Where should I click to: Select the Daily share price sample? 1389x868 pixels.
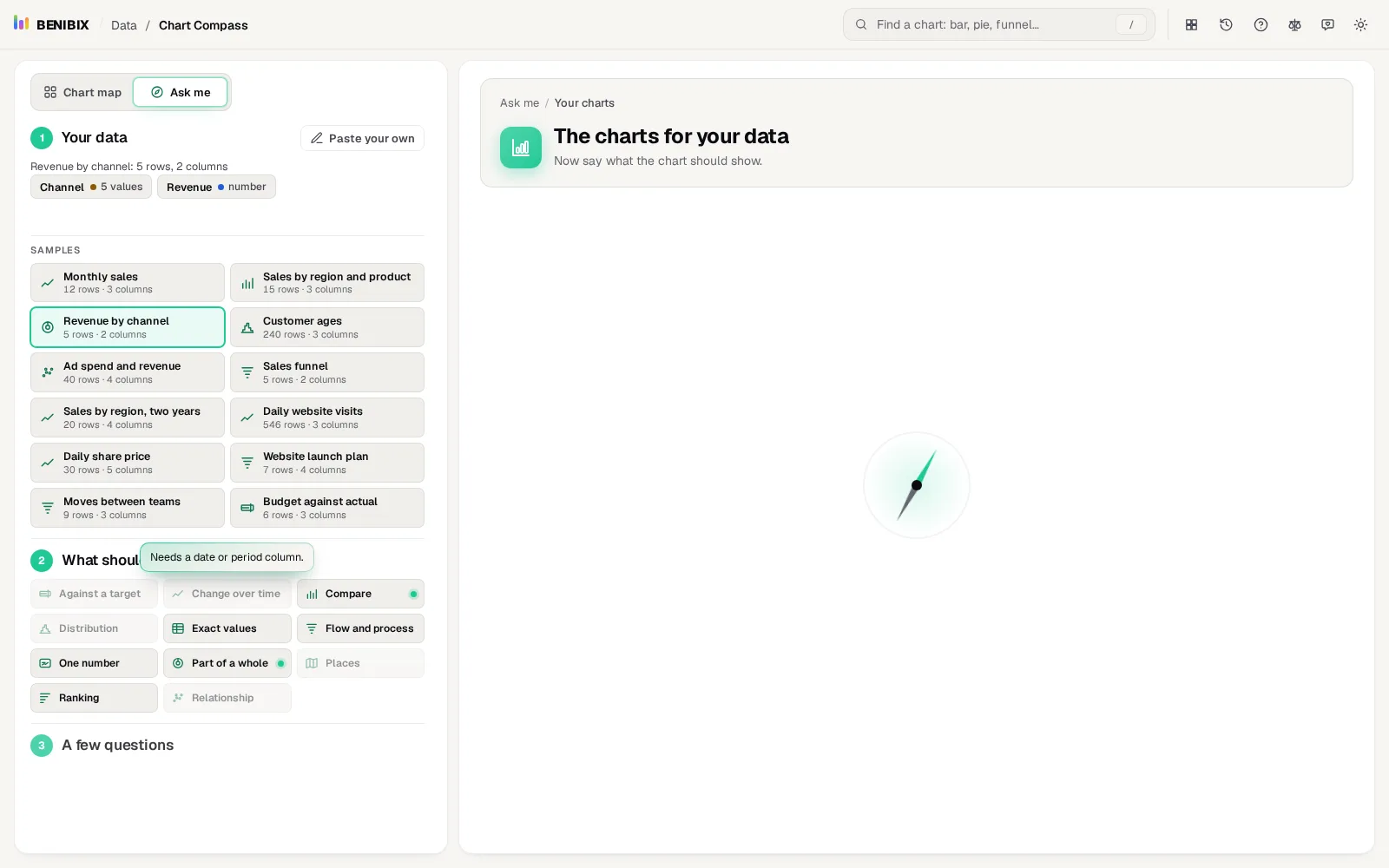click(128, 463)
